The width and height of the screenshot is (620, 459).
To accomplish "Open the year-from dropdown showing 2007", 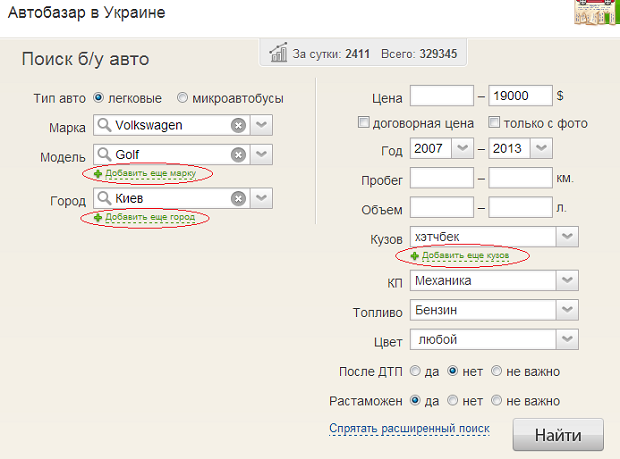I will (x=464, y=148).
